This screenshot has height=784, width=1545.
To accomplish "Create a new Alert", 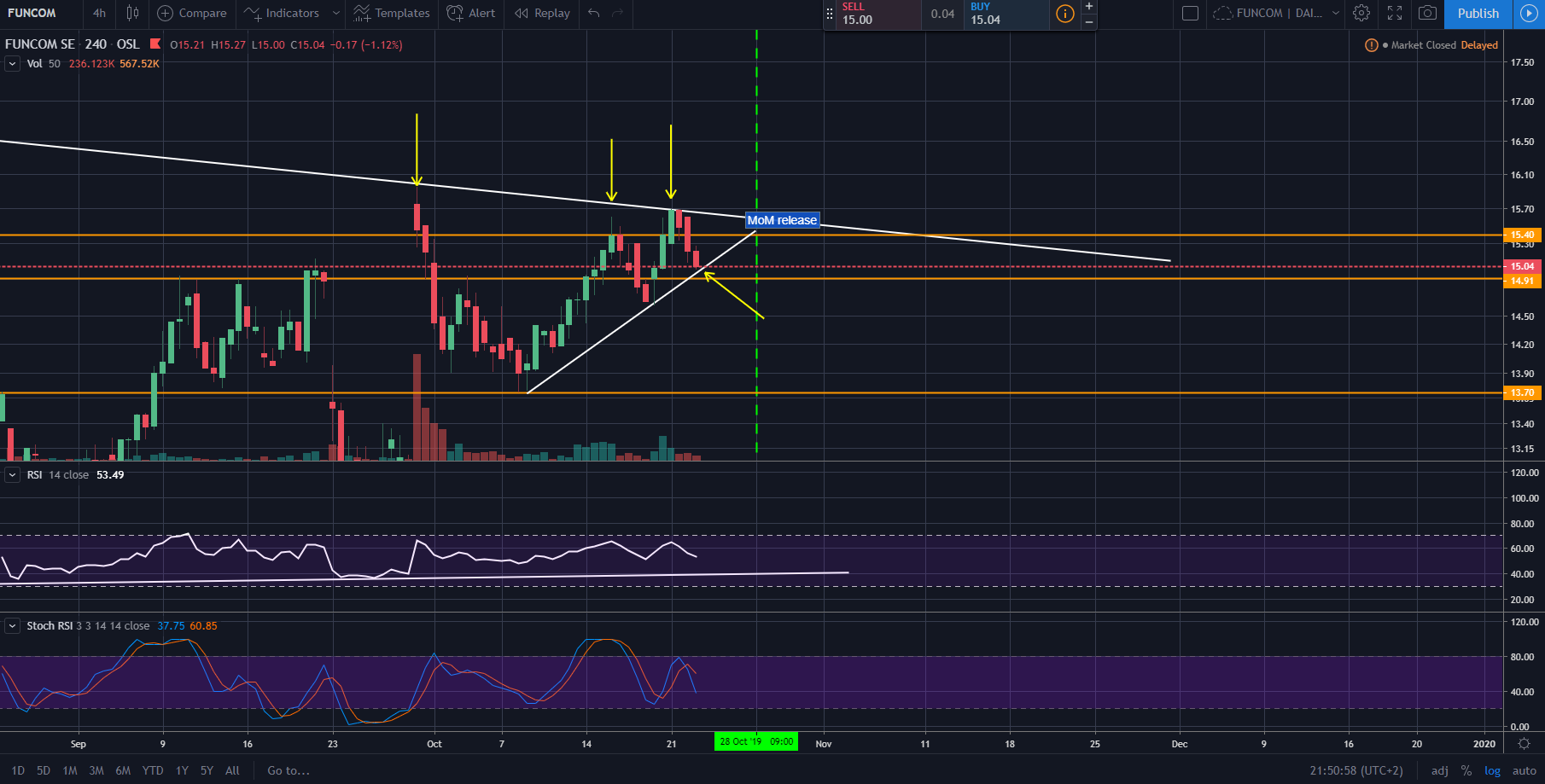I will (471, 13).
